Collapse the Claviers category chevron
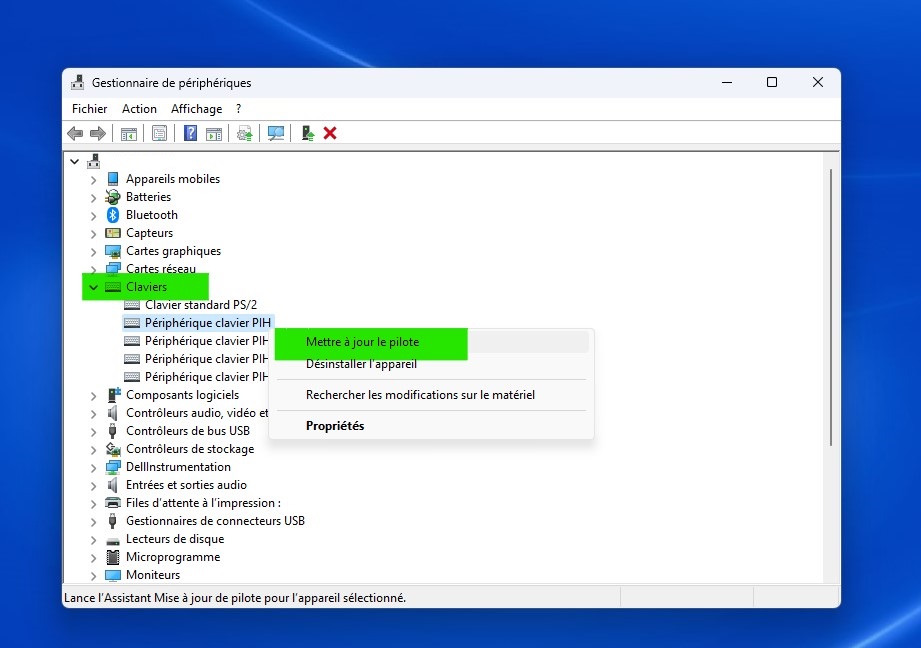Image resolution: width=921 pixels, height=648 pixels. pyautogui.click(x=93, y=287)
